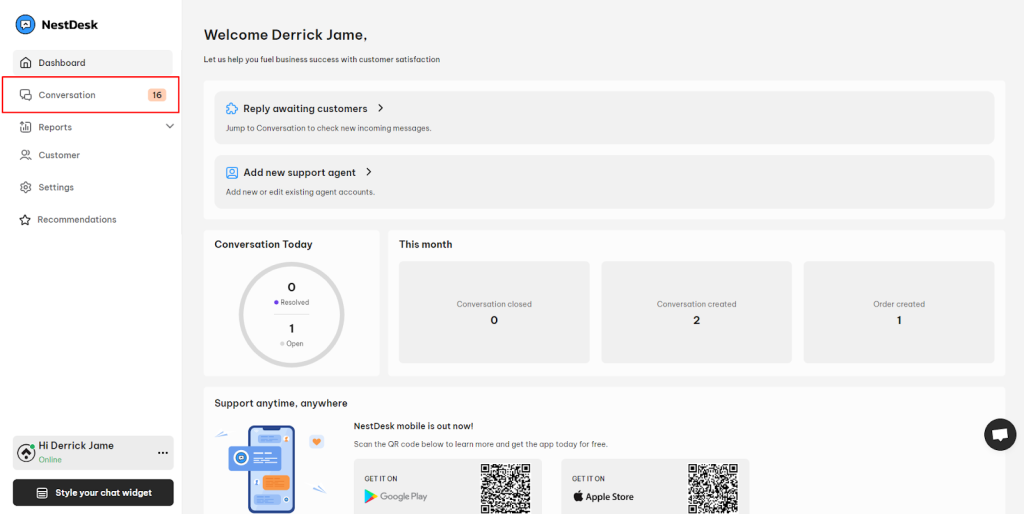Click the Online status text
The height and width of the screenshot is (514, 1024).
pos(50,460)
